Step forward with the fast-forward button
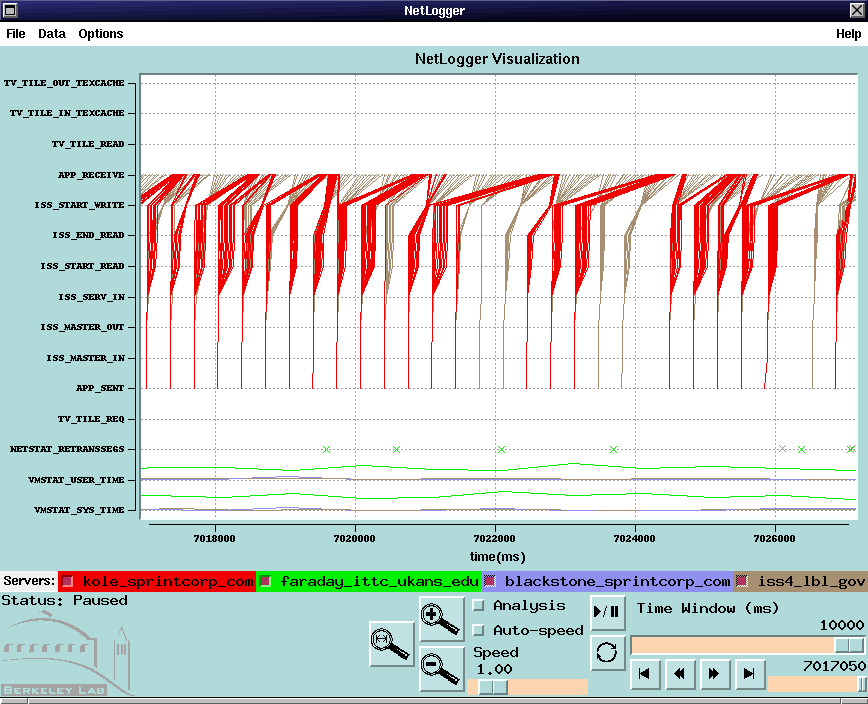 tap(714, 673)
